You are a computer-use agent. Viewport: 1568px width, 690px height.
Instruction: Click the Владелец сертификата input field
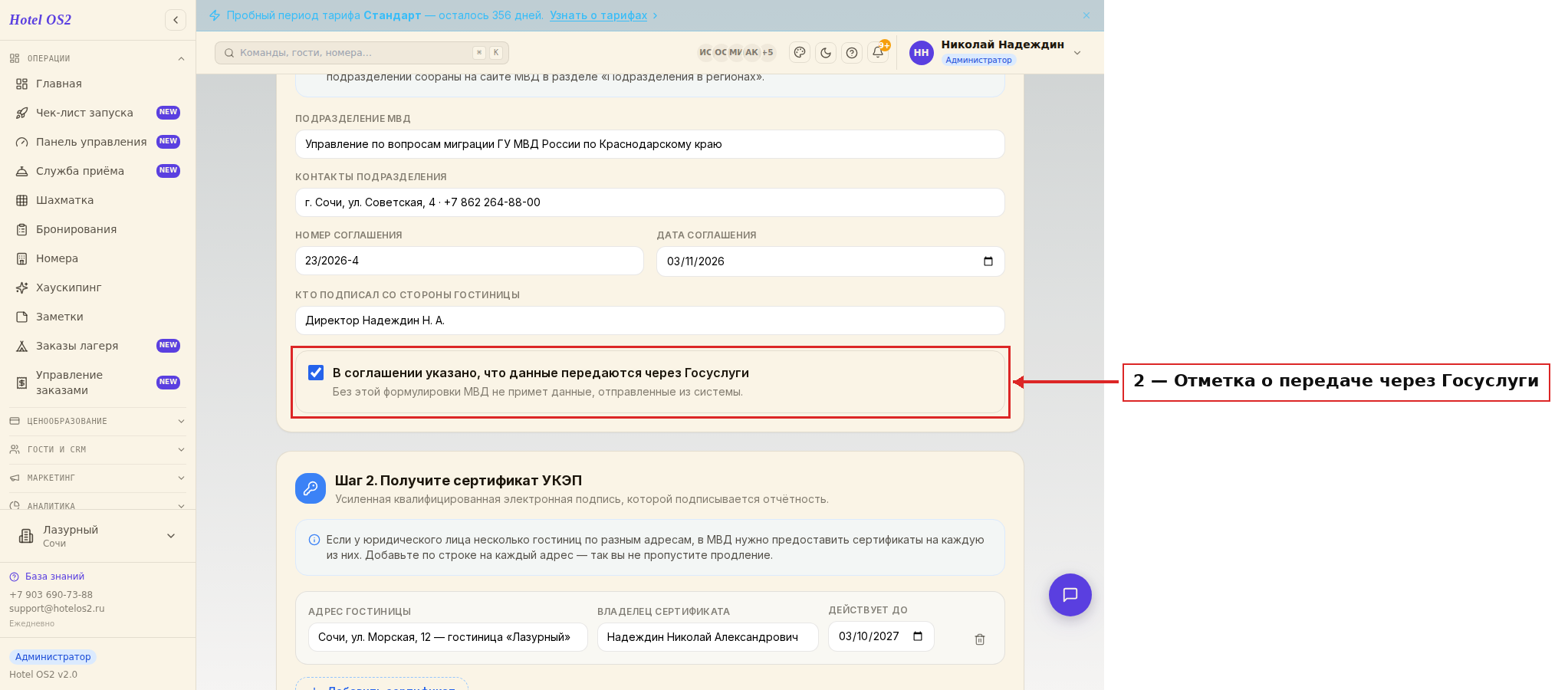tap(708, 637)
